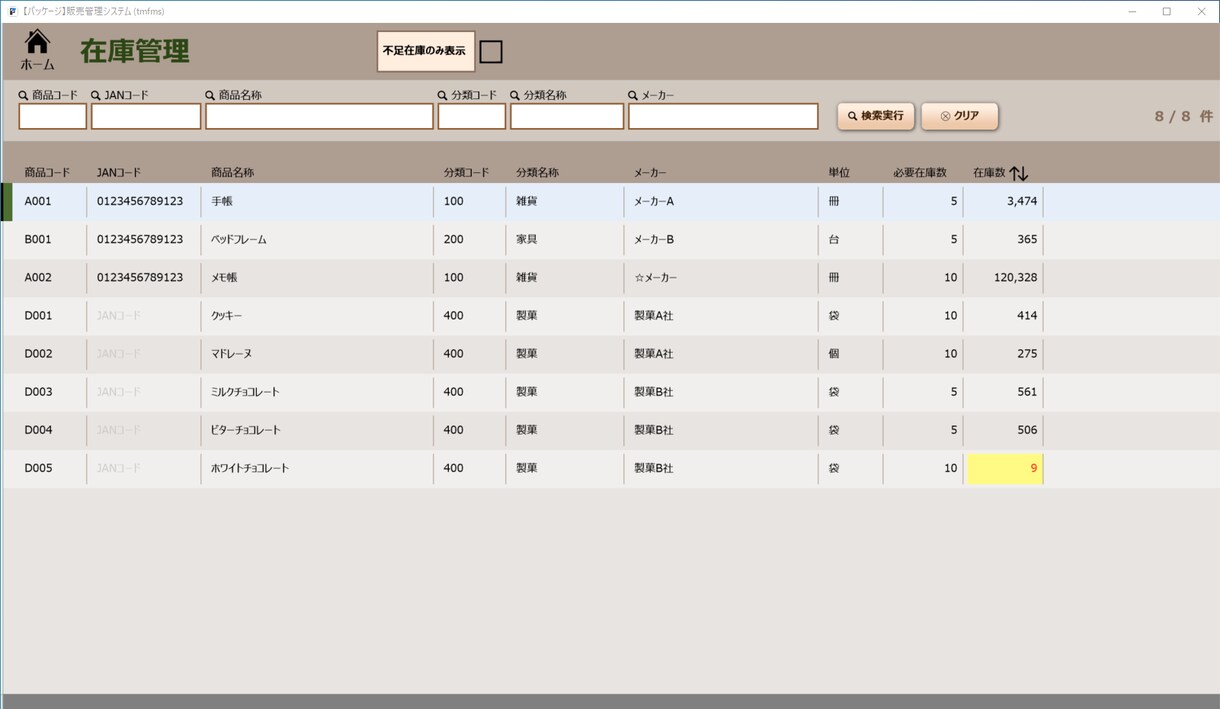The height and width of the screenshot is (709, 1220).
Task: Focus the メーカー search field
Action: click(x=723, y=116)
